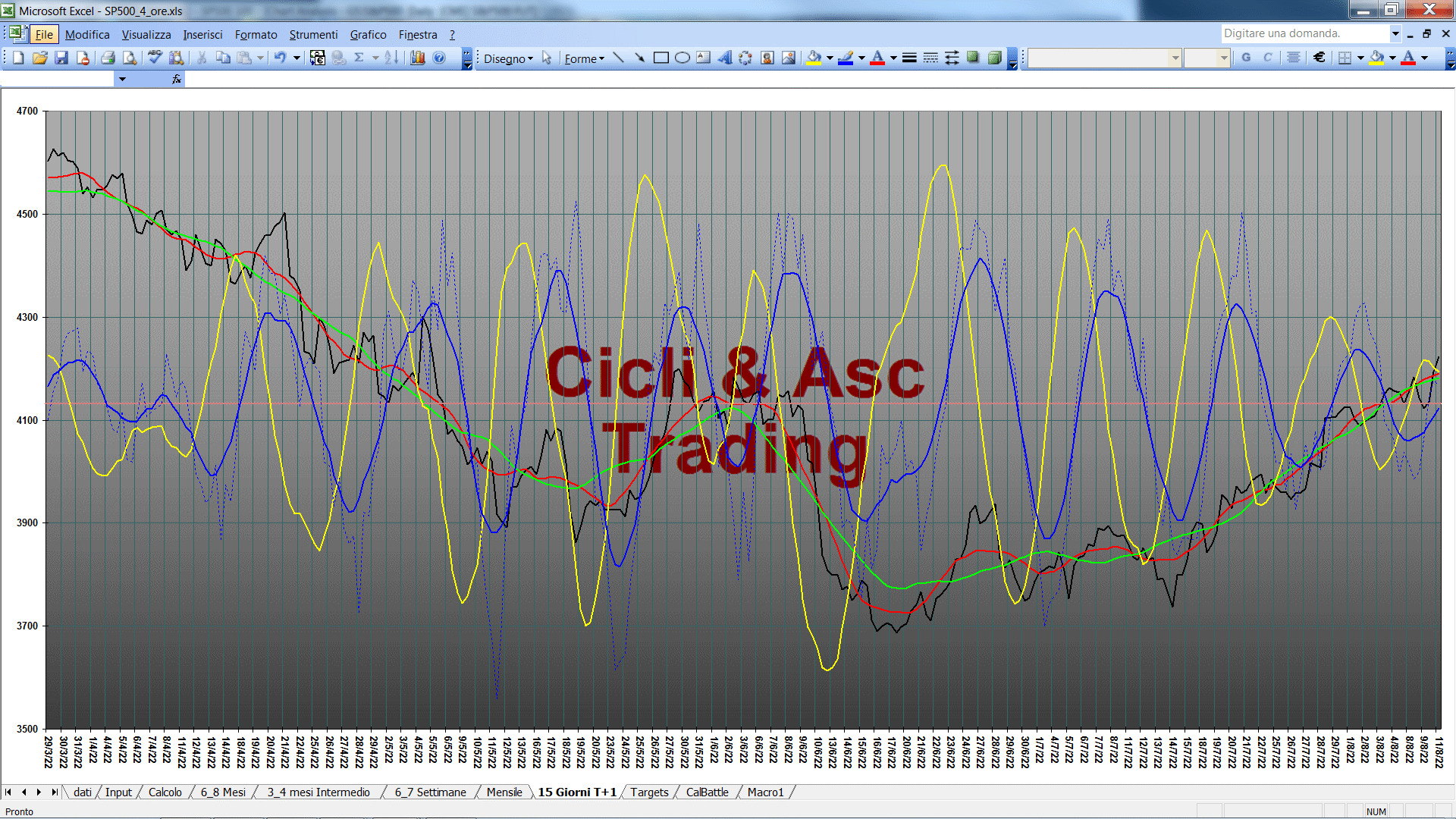Run the ABC spelling check
The height and width of the screenshot is (819, 1456).
[155, 58]
